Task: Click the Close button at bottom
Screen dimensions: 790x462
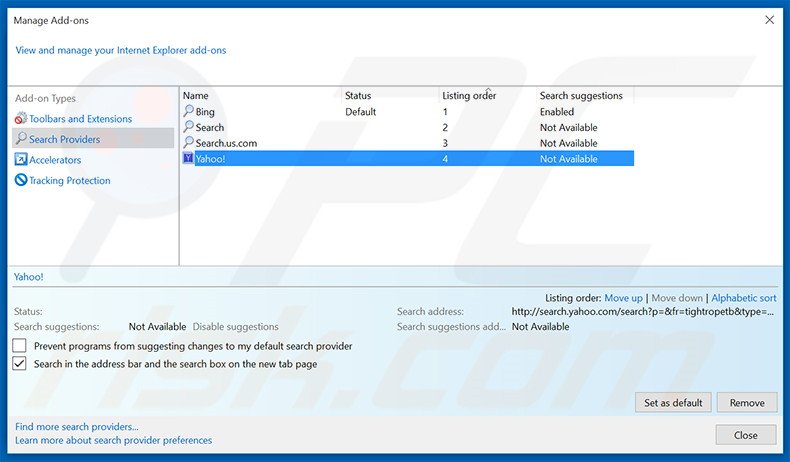Action: tap(746, 435)
